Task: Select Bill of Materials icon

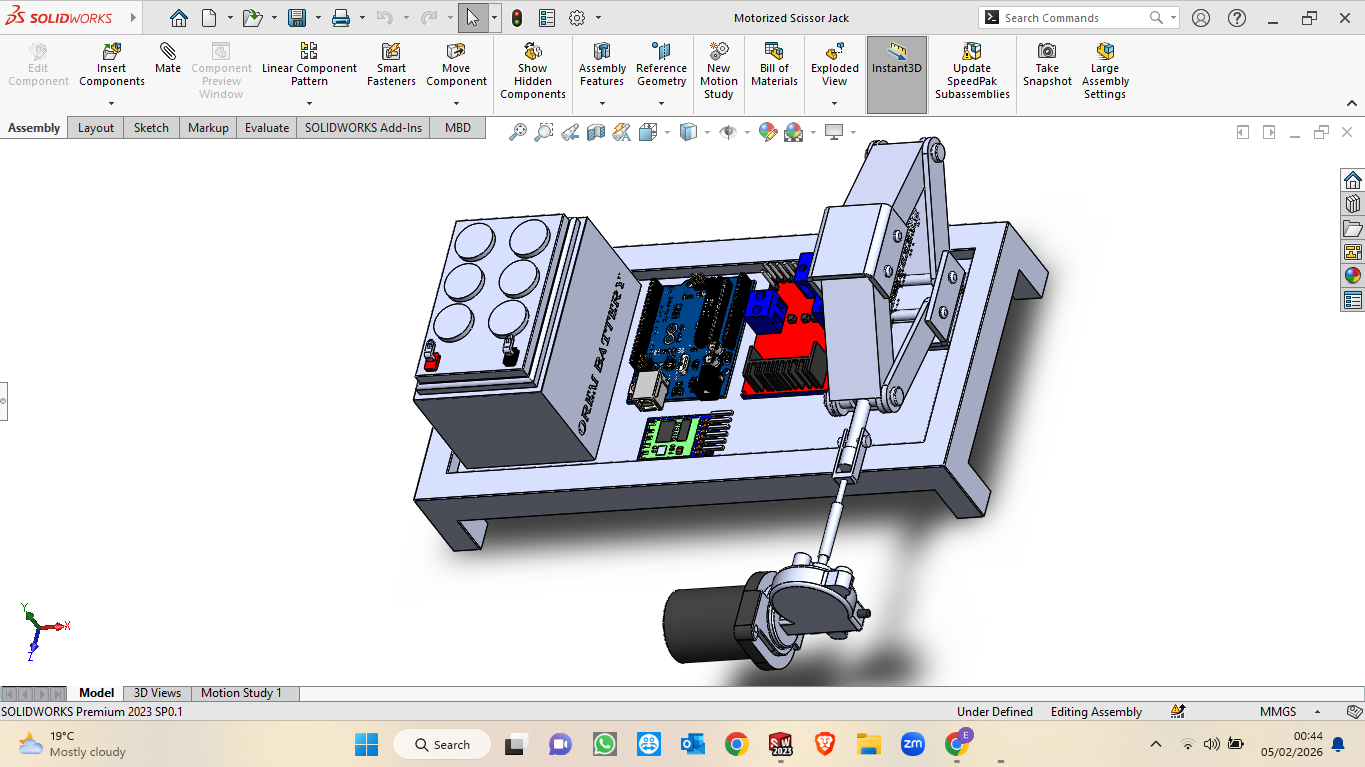Action: (x=774, y=65)
